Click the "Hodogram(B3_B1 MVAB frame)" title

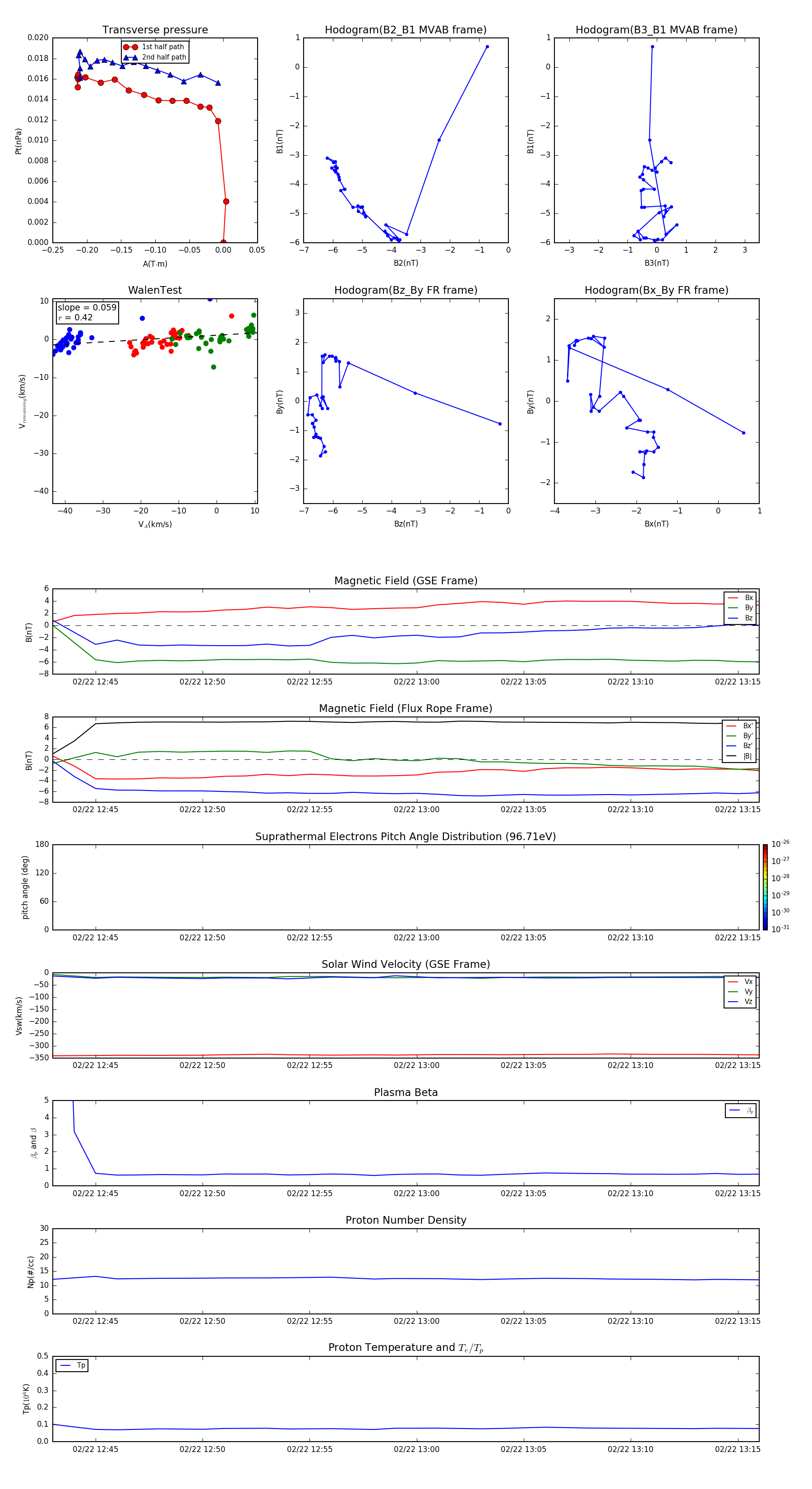656,29
